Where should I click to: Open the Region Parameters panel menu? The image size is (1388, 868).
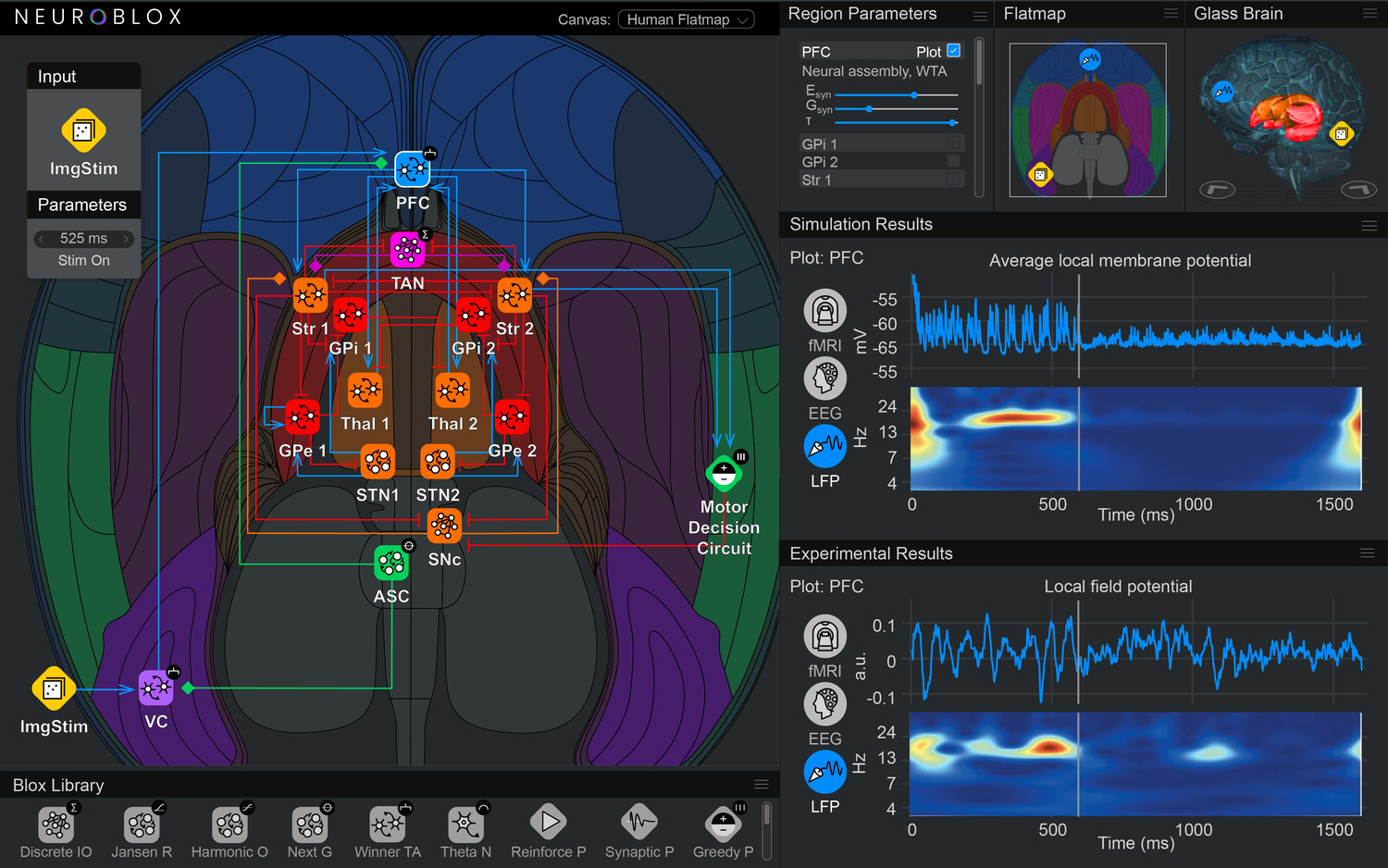click(x=980, y=15)
